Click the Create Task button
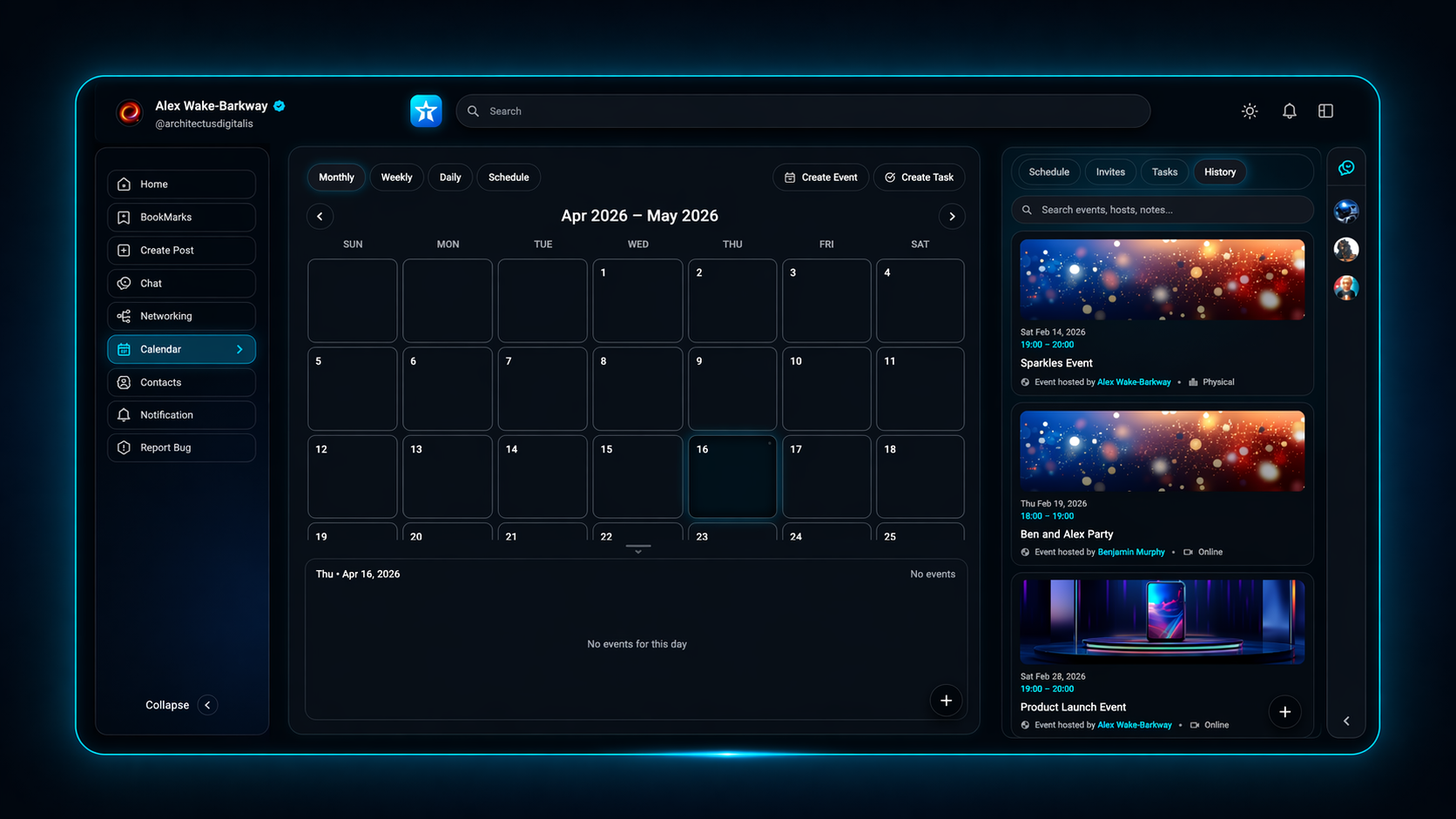The width and height of the screenshot is (1456, 819). (x=919, y=178)
